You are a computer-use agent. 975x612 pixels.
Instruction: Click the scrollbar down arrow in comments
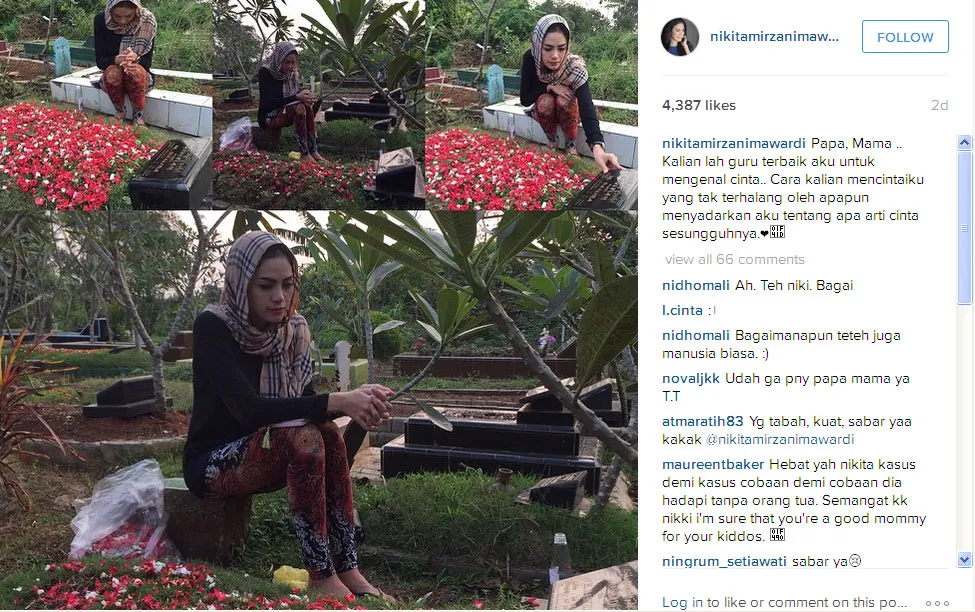[964, 559]
